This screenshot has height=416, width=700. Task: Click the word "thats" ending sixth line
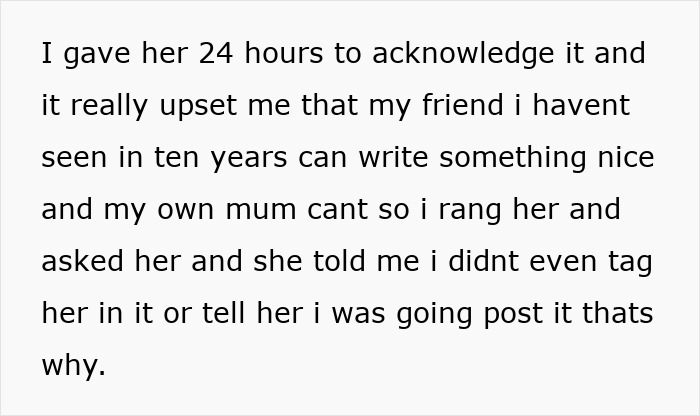[621, 314]
